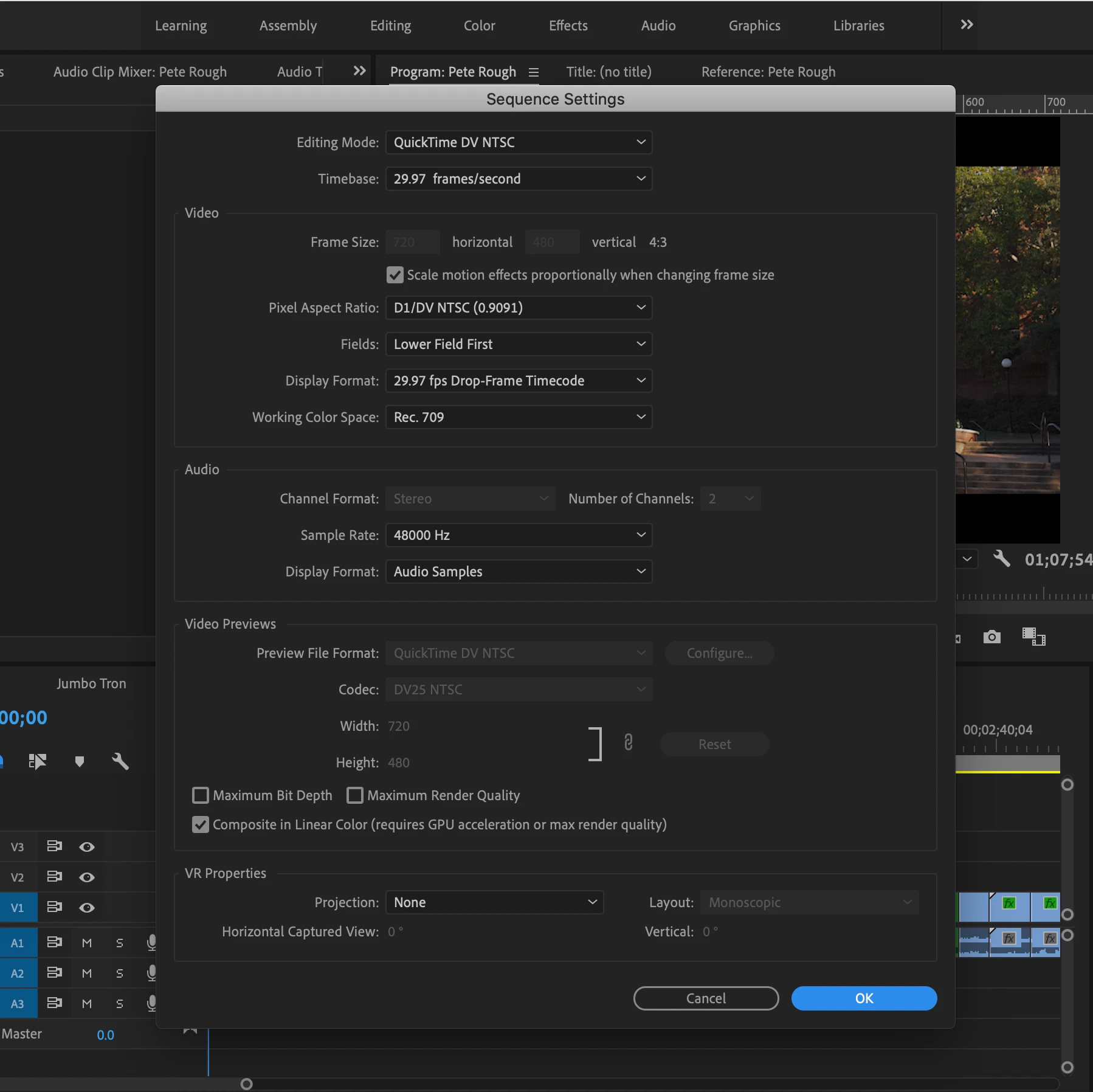
Task: Switch to the Effects workspace
Action: tap(568, 26)
